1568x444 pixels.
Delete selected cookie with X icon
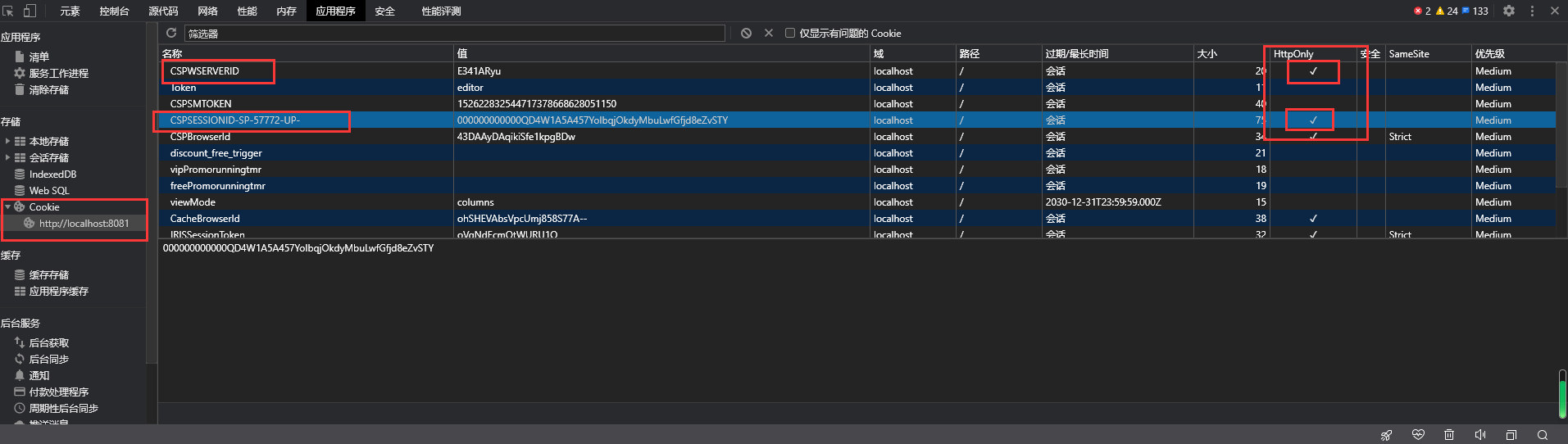pyautogui.click(x=769, y=33)
